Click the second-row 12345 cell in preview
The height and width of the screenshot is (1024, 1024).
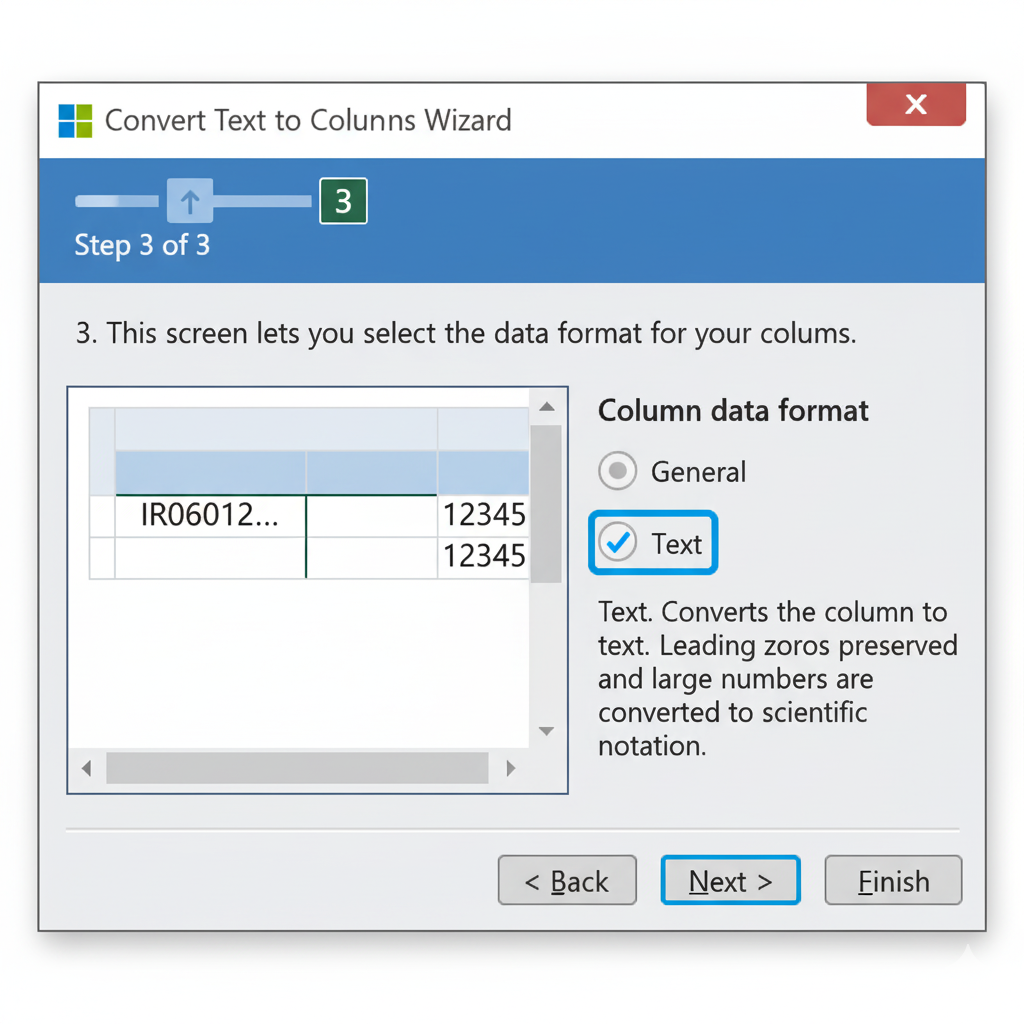click(484, 557)
